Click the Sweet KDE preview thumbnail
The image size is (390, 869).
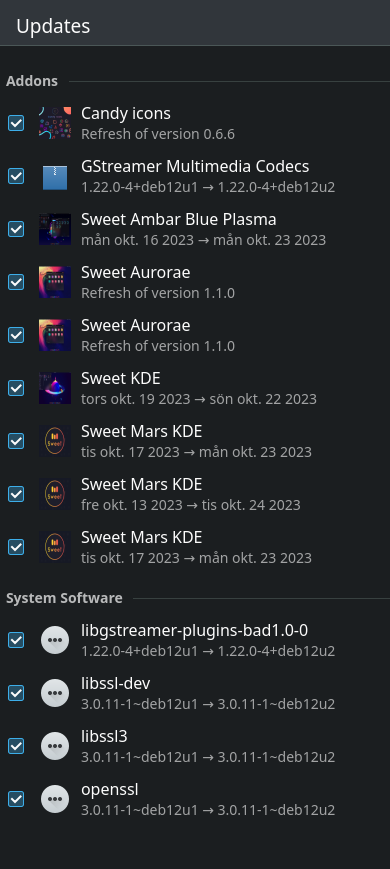pyautogui.click(x=55, y=388)
